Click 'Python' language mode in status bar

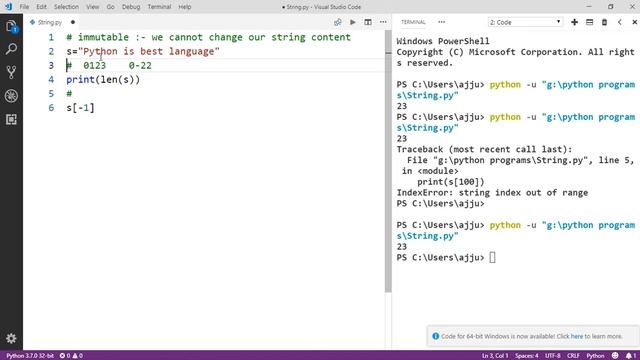pyautogui.click(x=595, y=356)
